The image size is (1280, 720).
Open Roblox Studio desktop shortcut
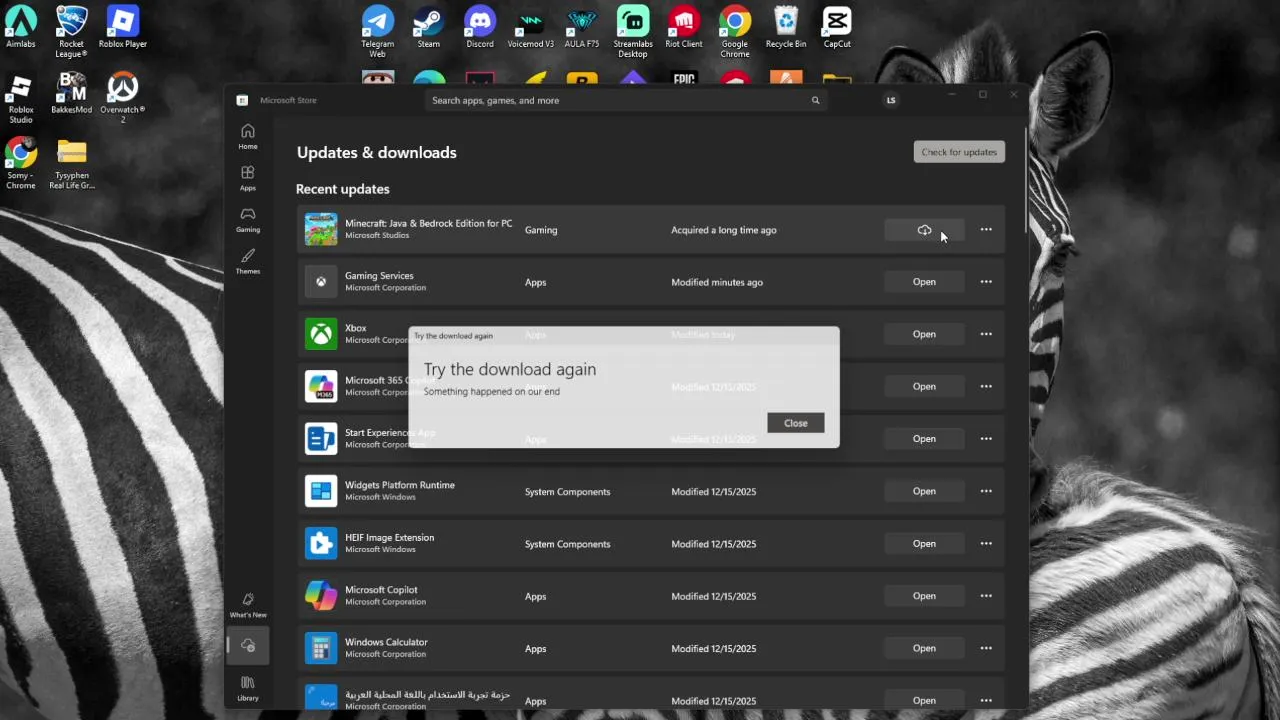point(21,98)
